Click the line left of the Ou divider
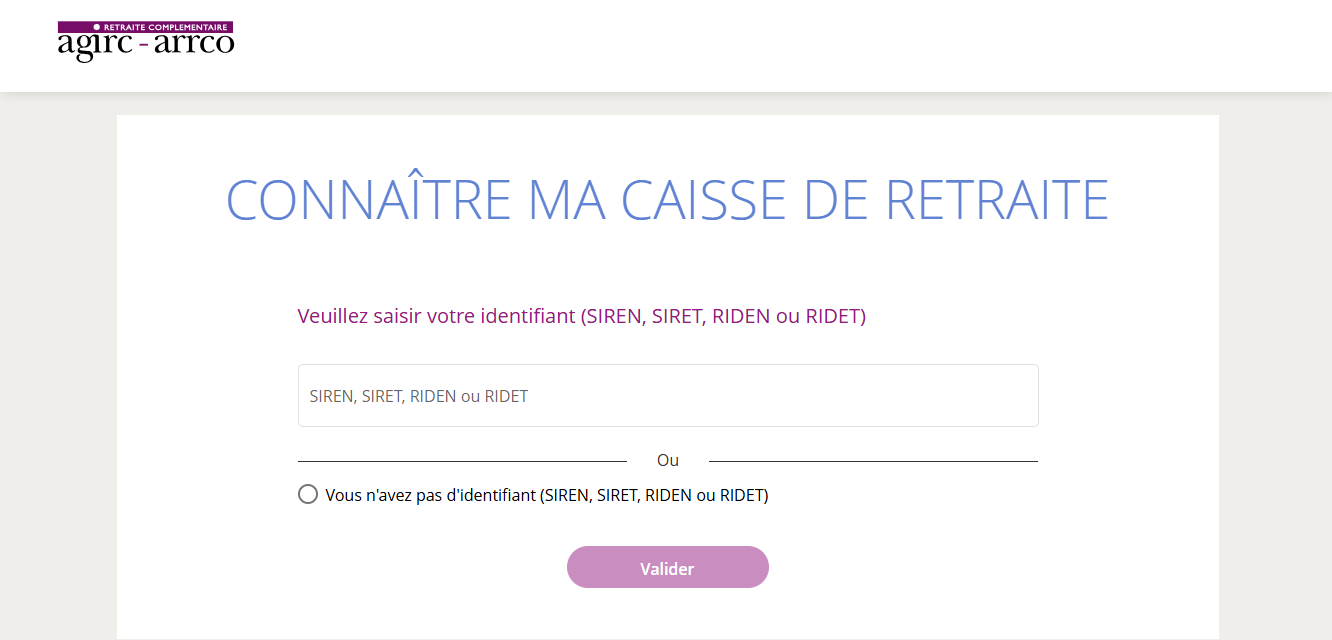The width and height of the screenshot is (1332, 640). tap(462, 461)
